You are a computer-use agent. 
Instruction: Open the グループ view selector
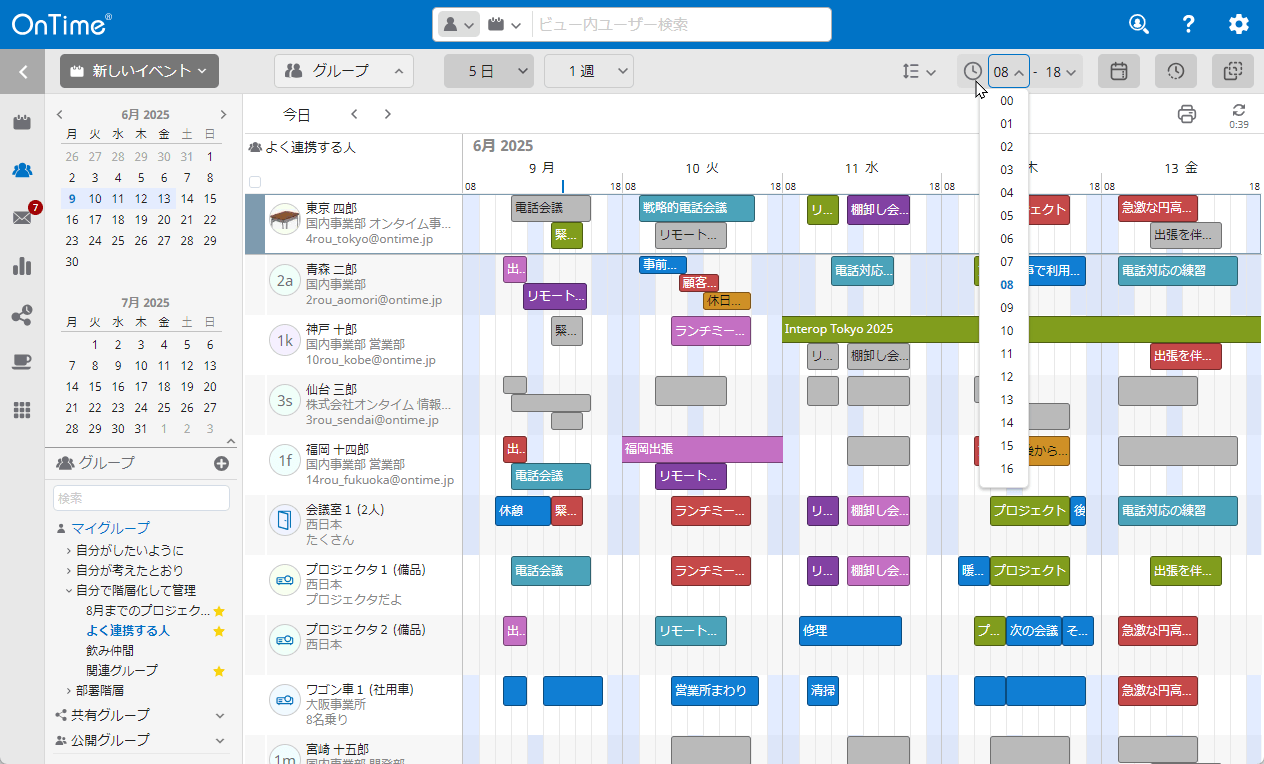tap(344, 71)
